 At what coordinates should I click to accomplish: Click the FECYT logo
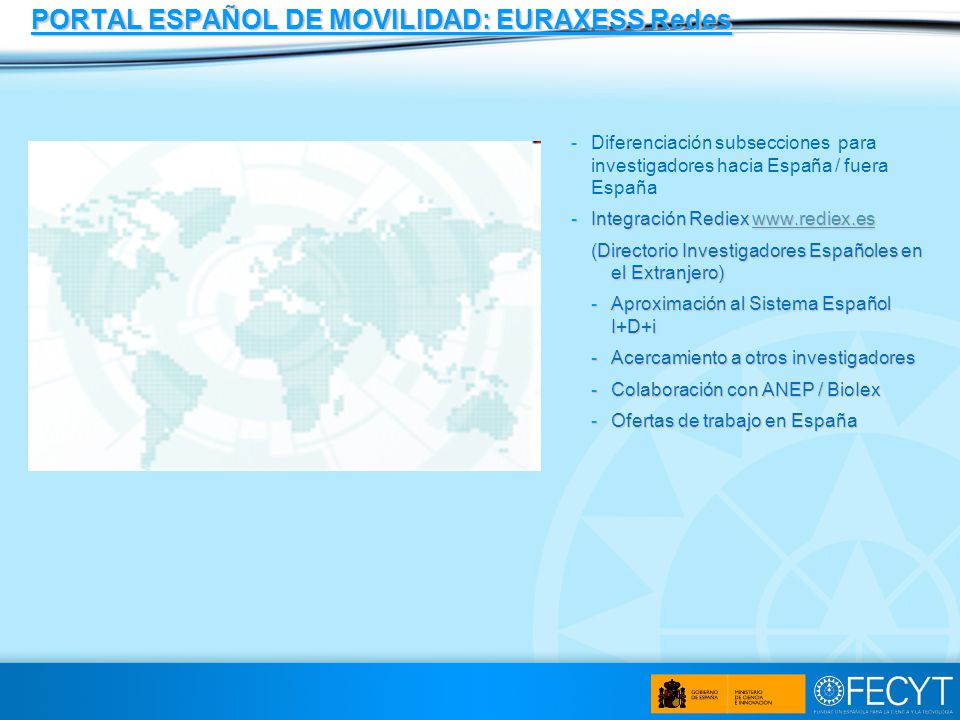(x=883, y=694)
